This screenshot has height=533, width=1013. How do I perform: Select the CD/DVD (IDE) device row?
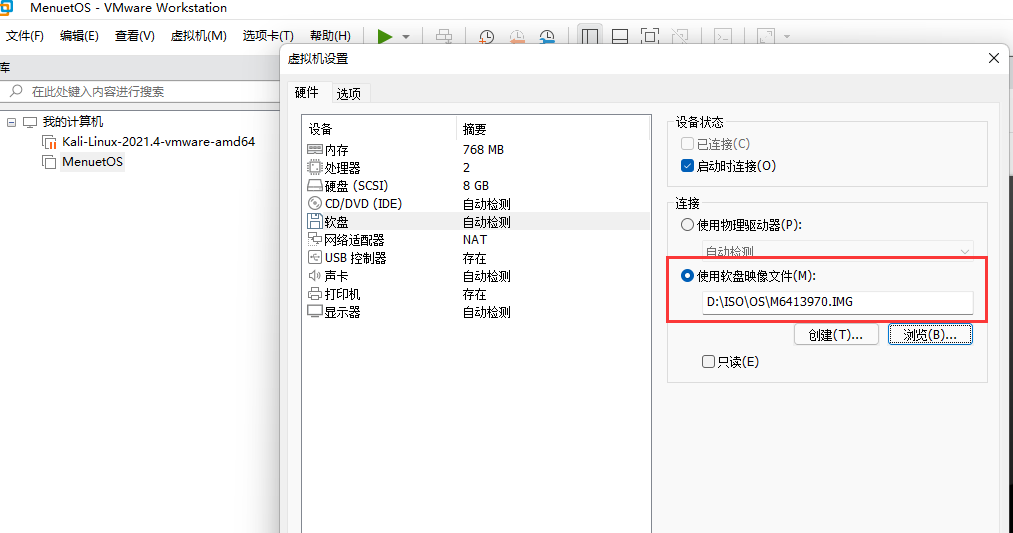tap(362, 204)
